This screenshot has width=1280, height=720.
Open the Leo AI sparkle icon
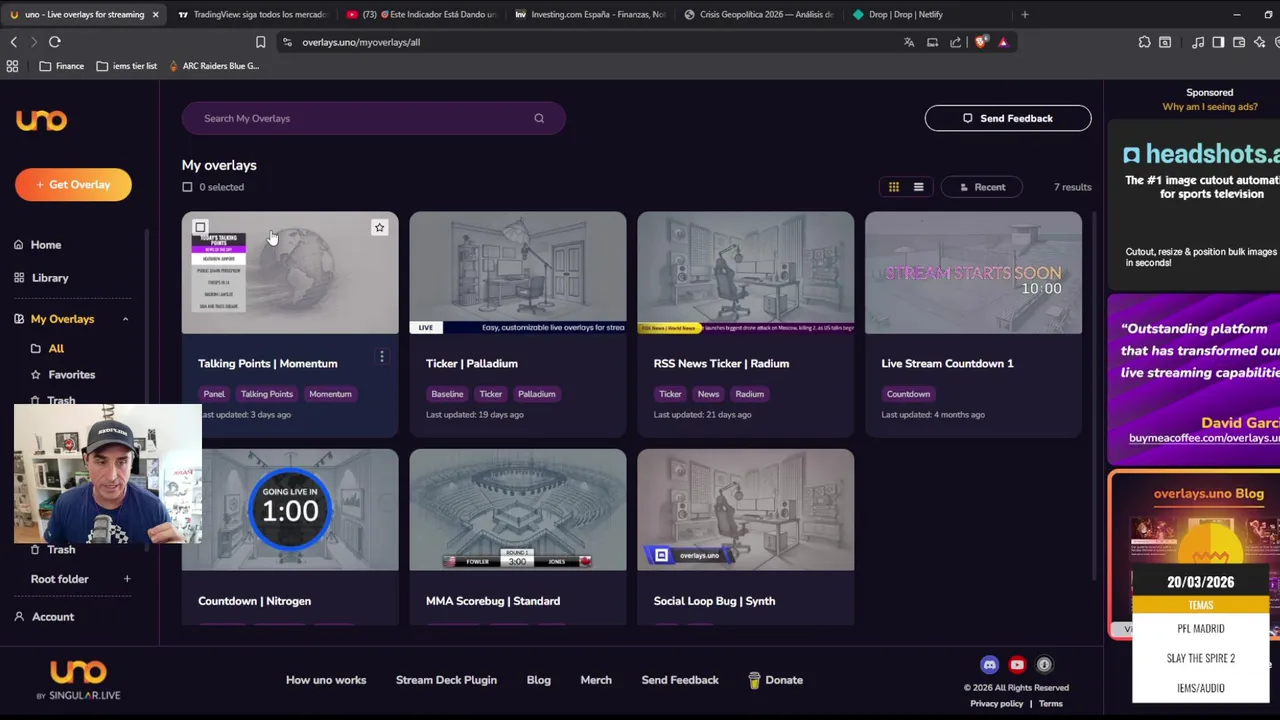tap(1260, 42)
